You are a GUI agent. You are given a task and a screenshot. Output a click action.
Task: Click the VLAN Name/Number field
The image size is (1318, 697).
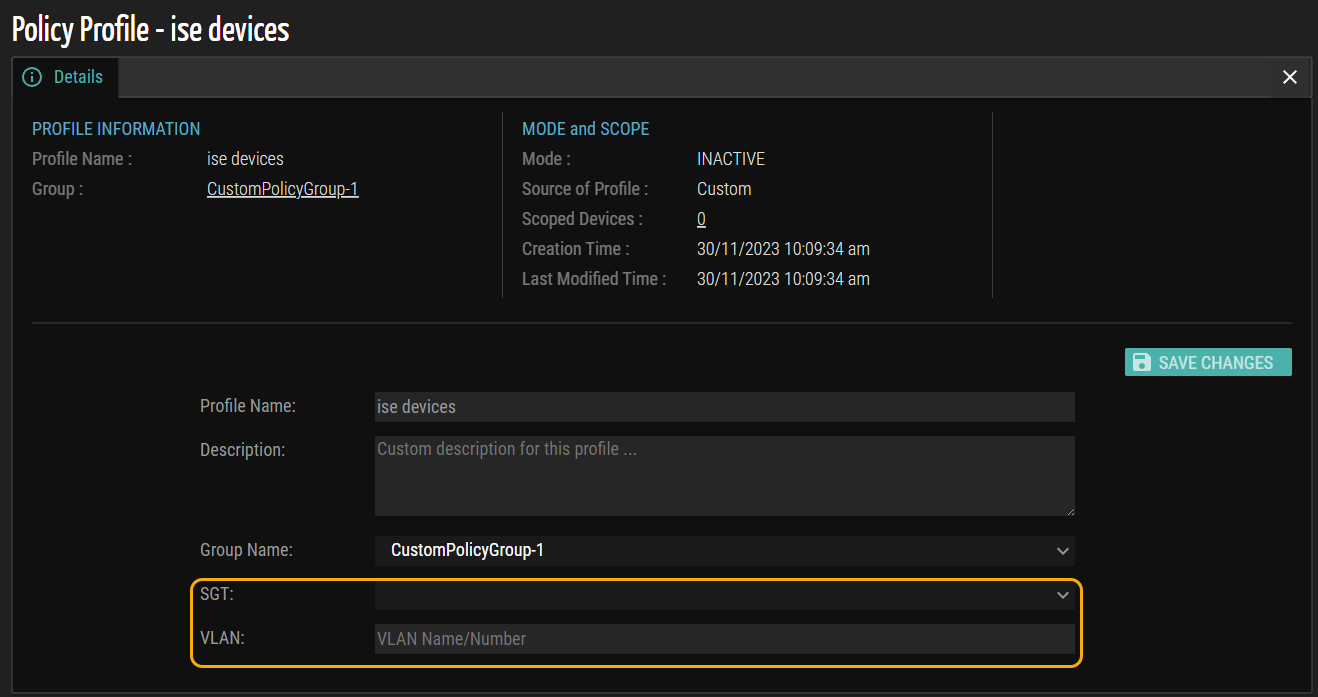click(x=724, y=639)
